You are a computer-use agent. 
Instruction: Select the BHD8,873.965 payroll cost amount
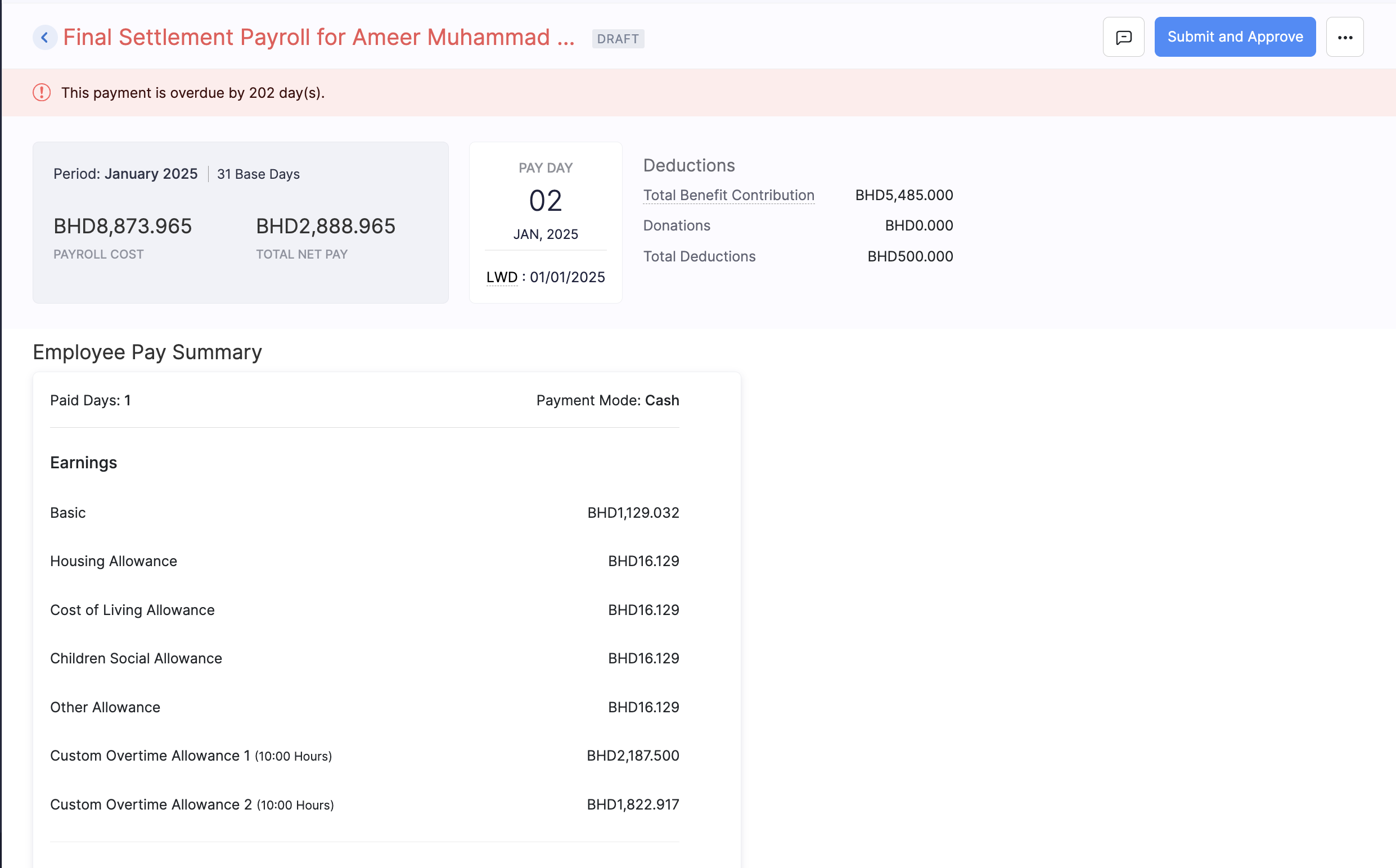[x=122, y=226]
